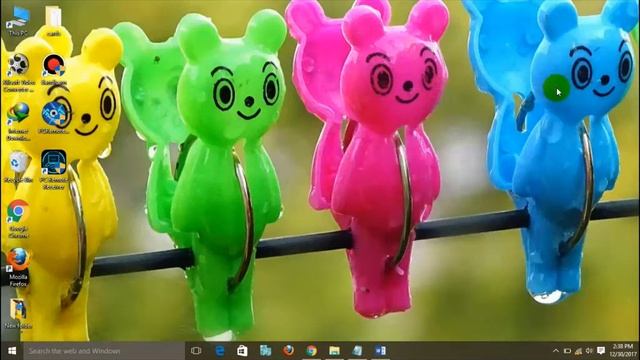The height and width of the screenshot is (360, 640).
Task: Open the taskbar clock showing 2:38 PM
Action: (x=622, y=351)
